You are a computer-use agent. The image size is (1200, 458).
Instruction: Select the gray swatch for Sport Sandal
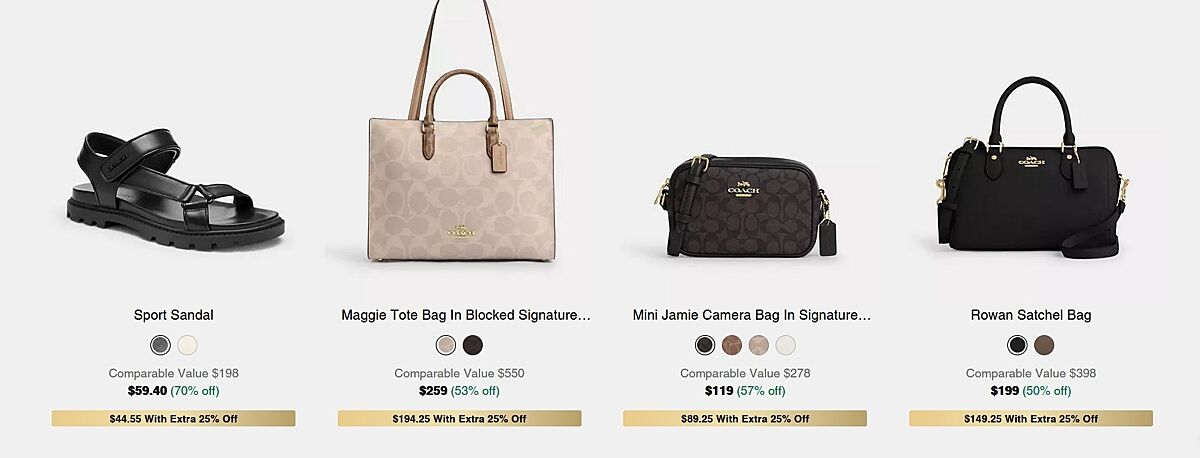click(x=160, y=345)
